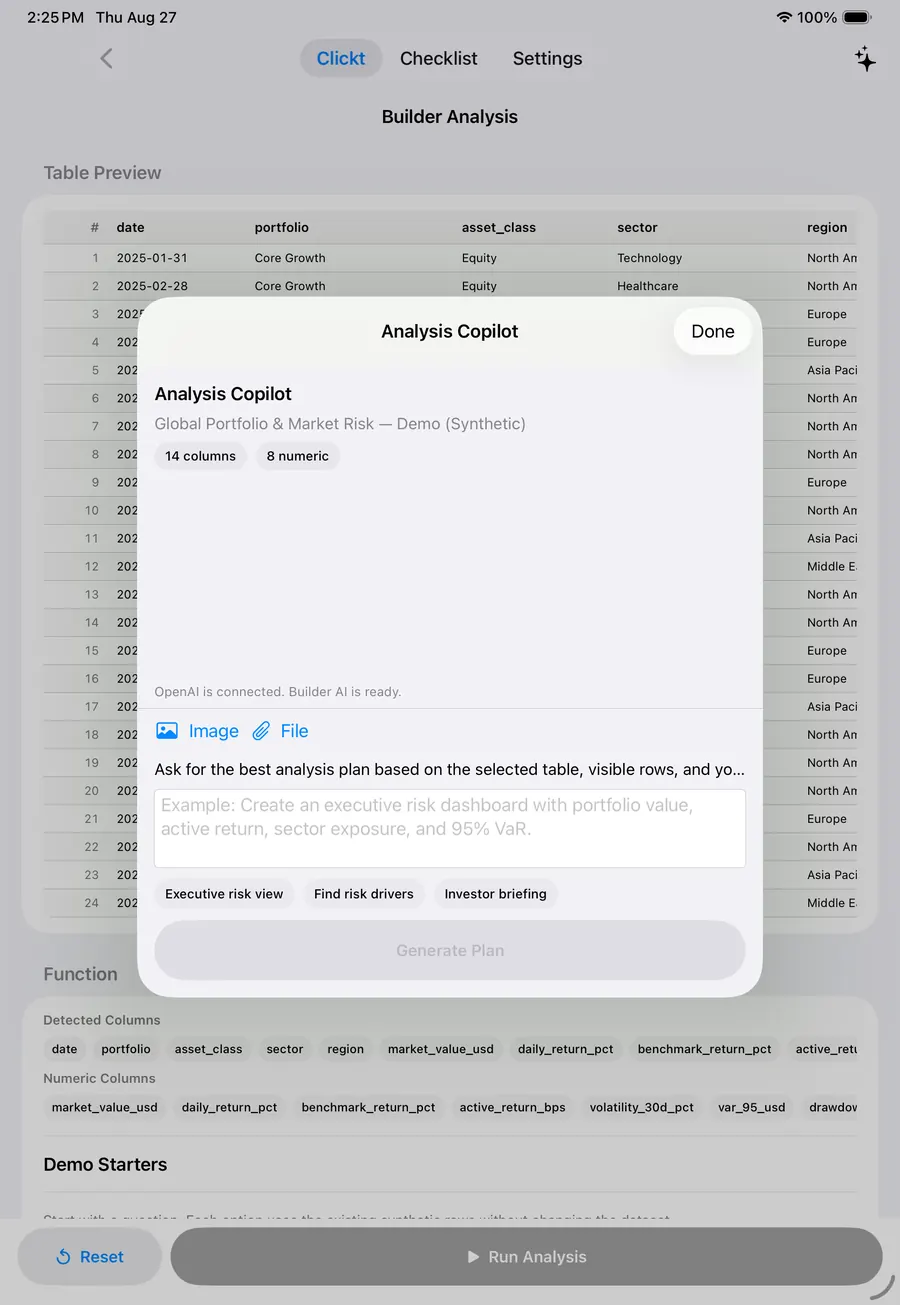The height and width of the screenshot is (1305, 900).
Task: Tap the back chevron arrow
Action: 107,58
